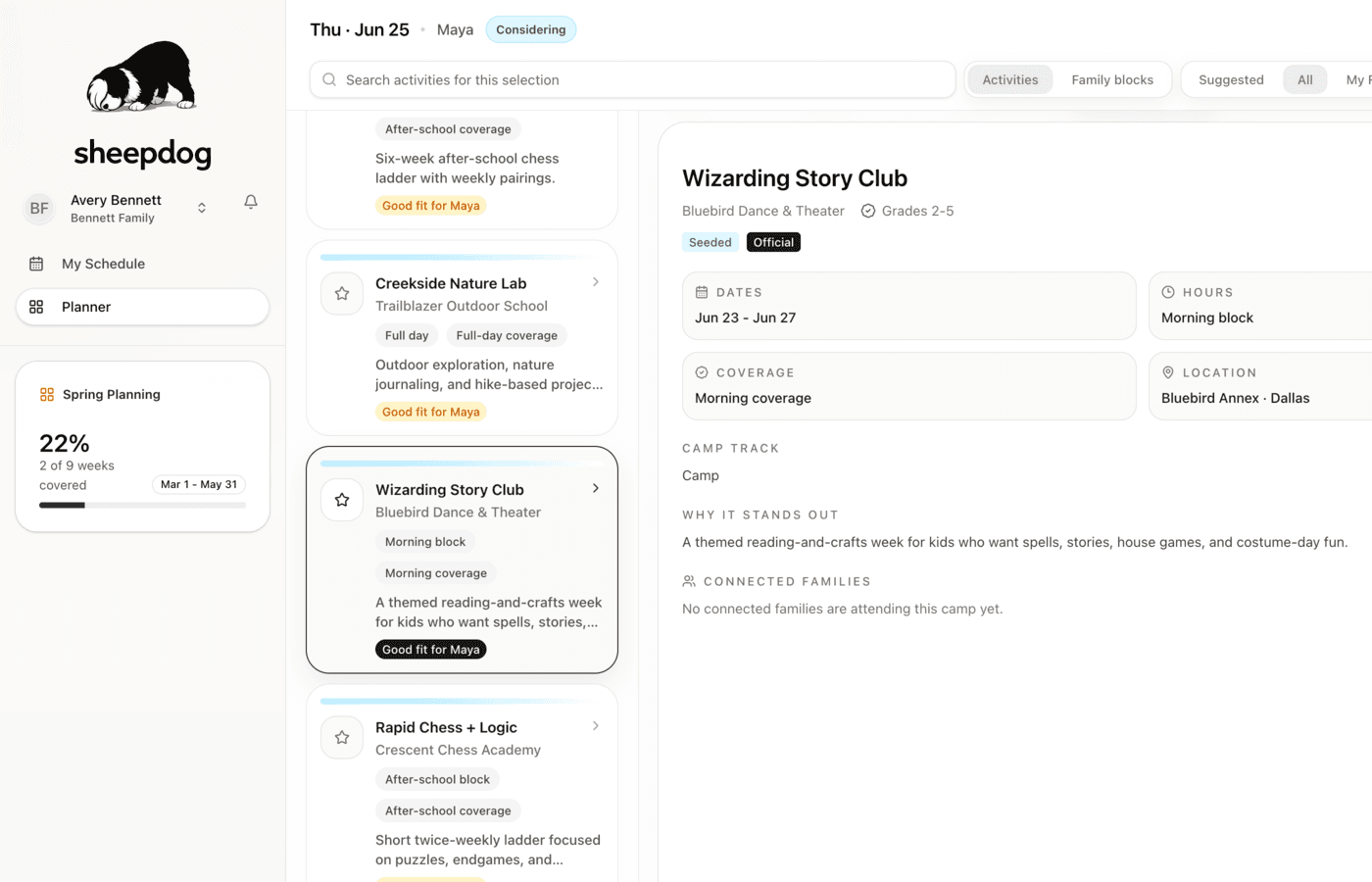Select the Suggested filter
Screen dimensions: 1372x882
[x=1231, y=79]
